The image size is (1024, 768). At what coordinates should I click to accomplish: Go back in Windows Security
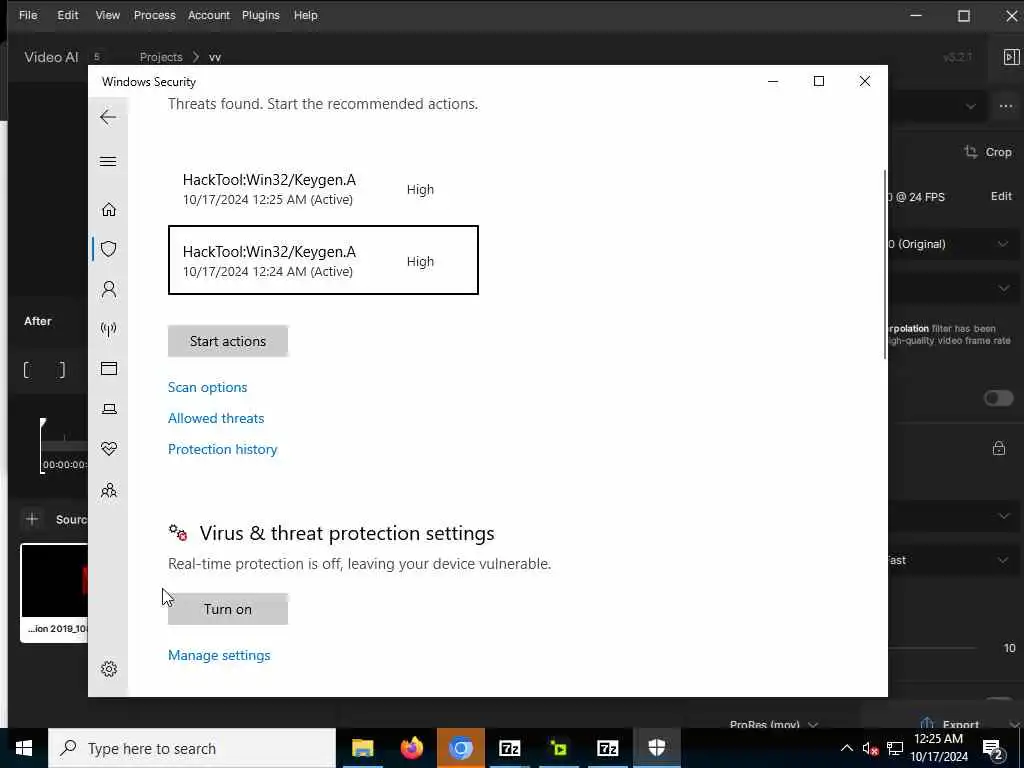pyautogui.click(x=108, y=118)
